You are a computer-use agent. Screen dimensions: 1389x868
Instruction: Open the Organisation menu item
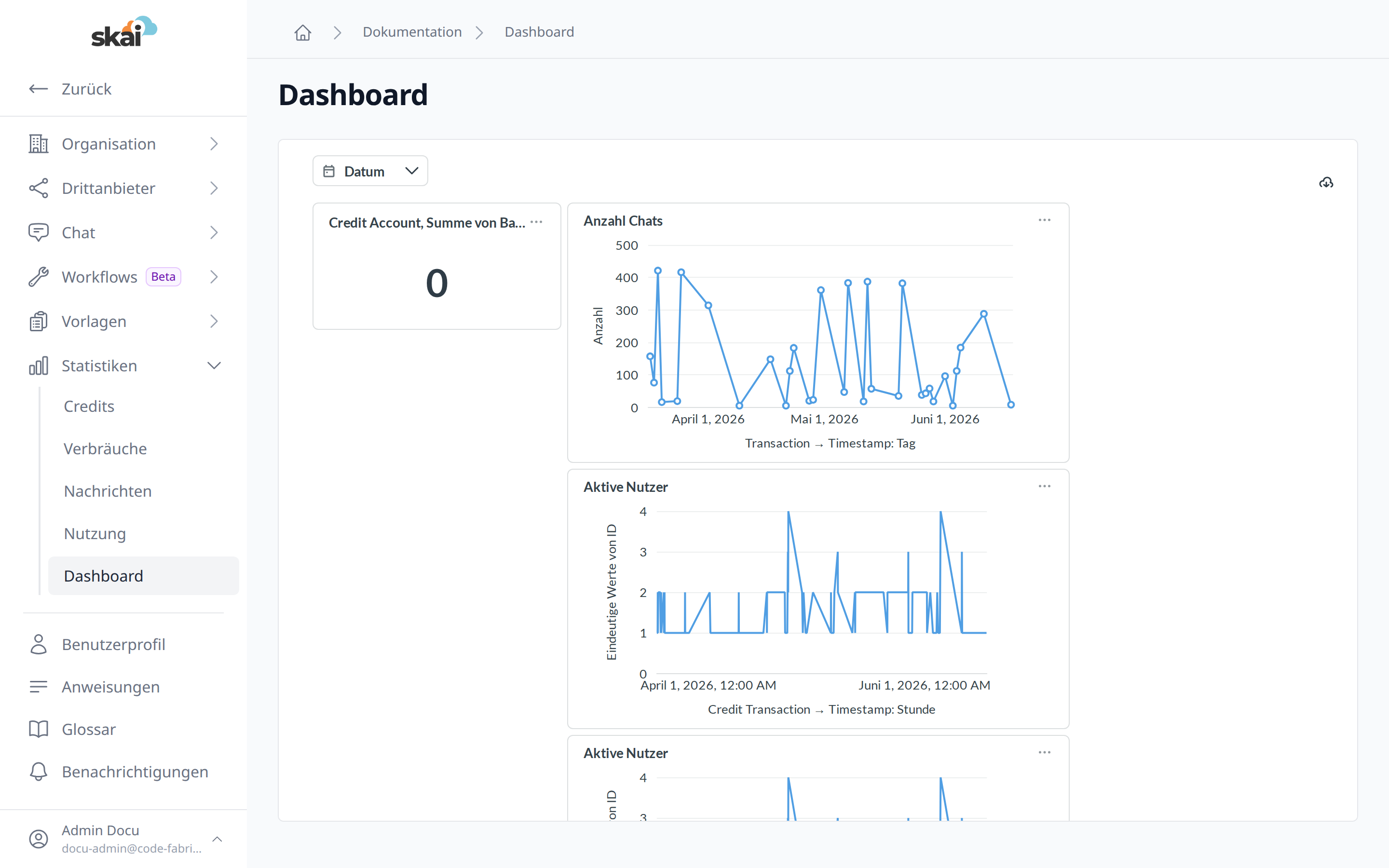coord(123,144)
